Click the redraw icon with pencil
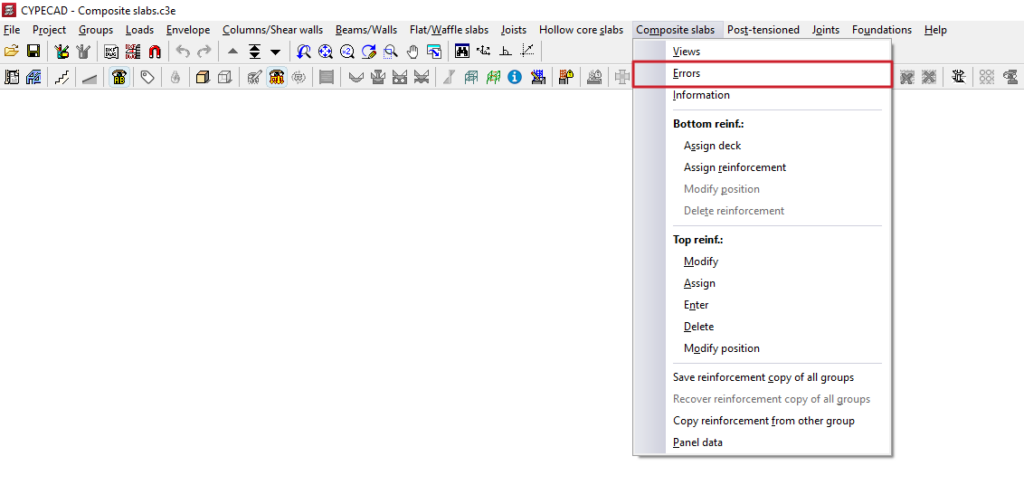The width and height of the screenshot is (1024, 485). point(369,51)
